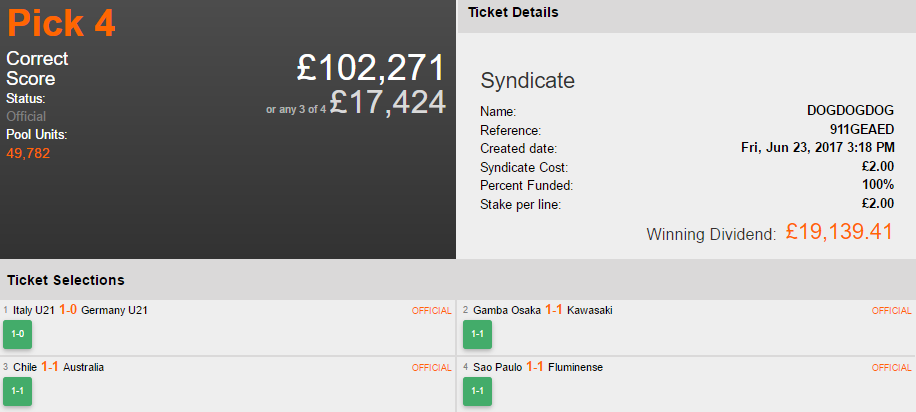Image resolution: width=916 pixels, height=412 pixels.
Task: Click the Italy U21 team name
Action: 33,311
